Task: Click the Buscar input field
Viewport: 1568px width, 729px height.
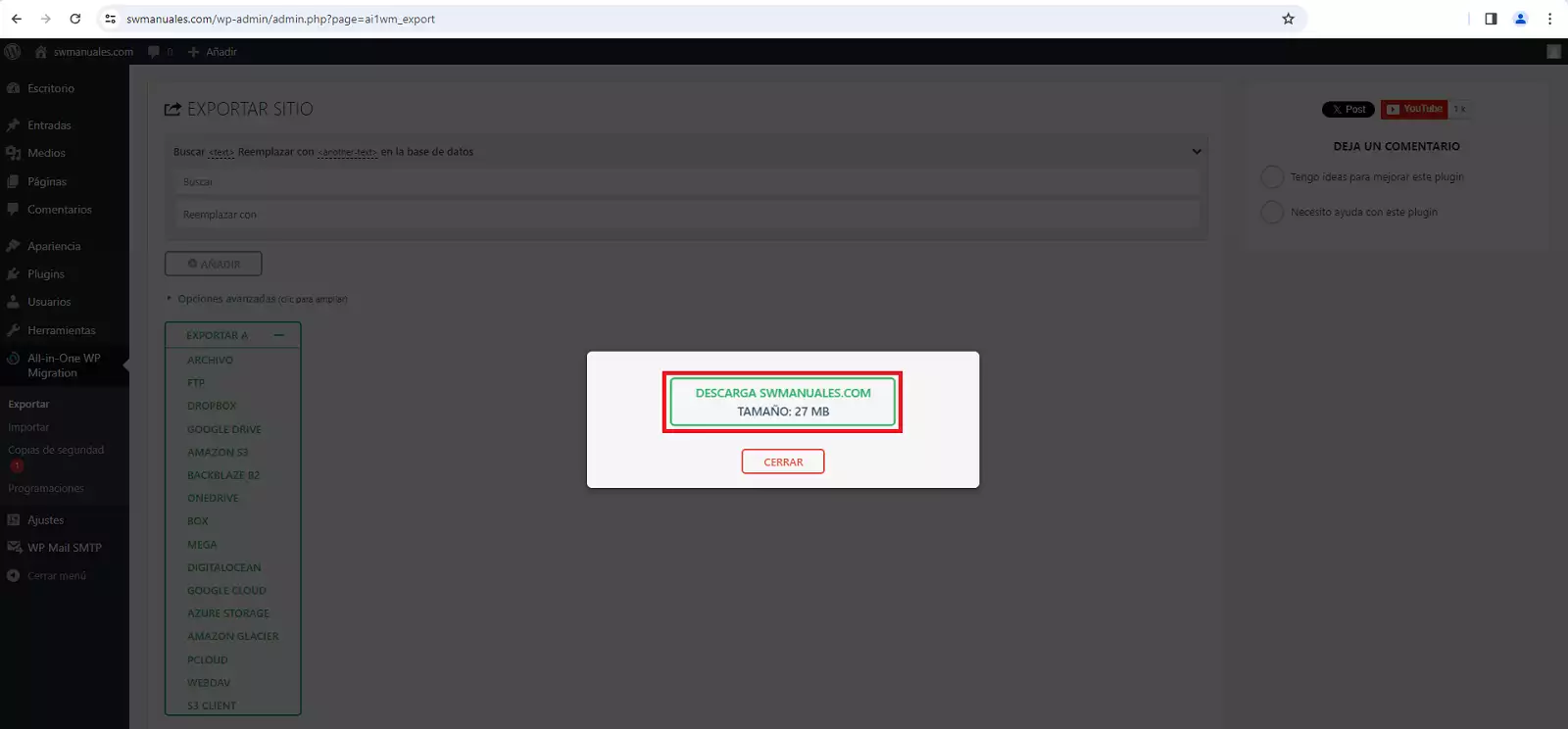Action: (x=687, y=182)
